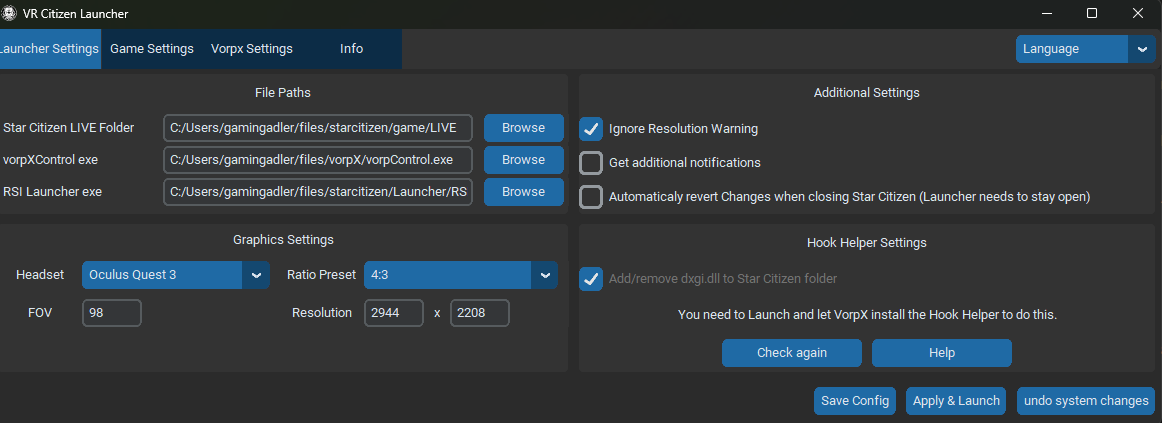Click the RSI Launcher exe path field
1162x423 pixels.
[318, 192]
